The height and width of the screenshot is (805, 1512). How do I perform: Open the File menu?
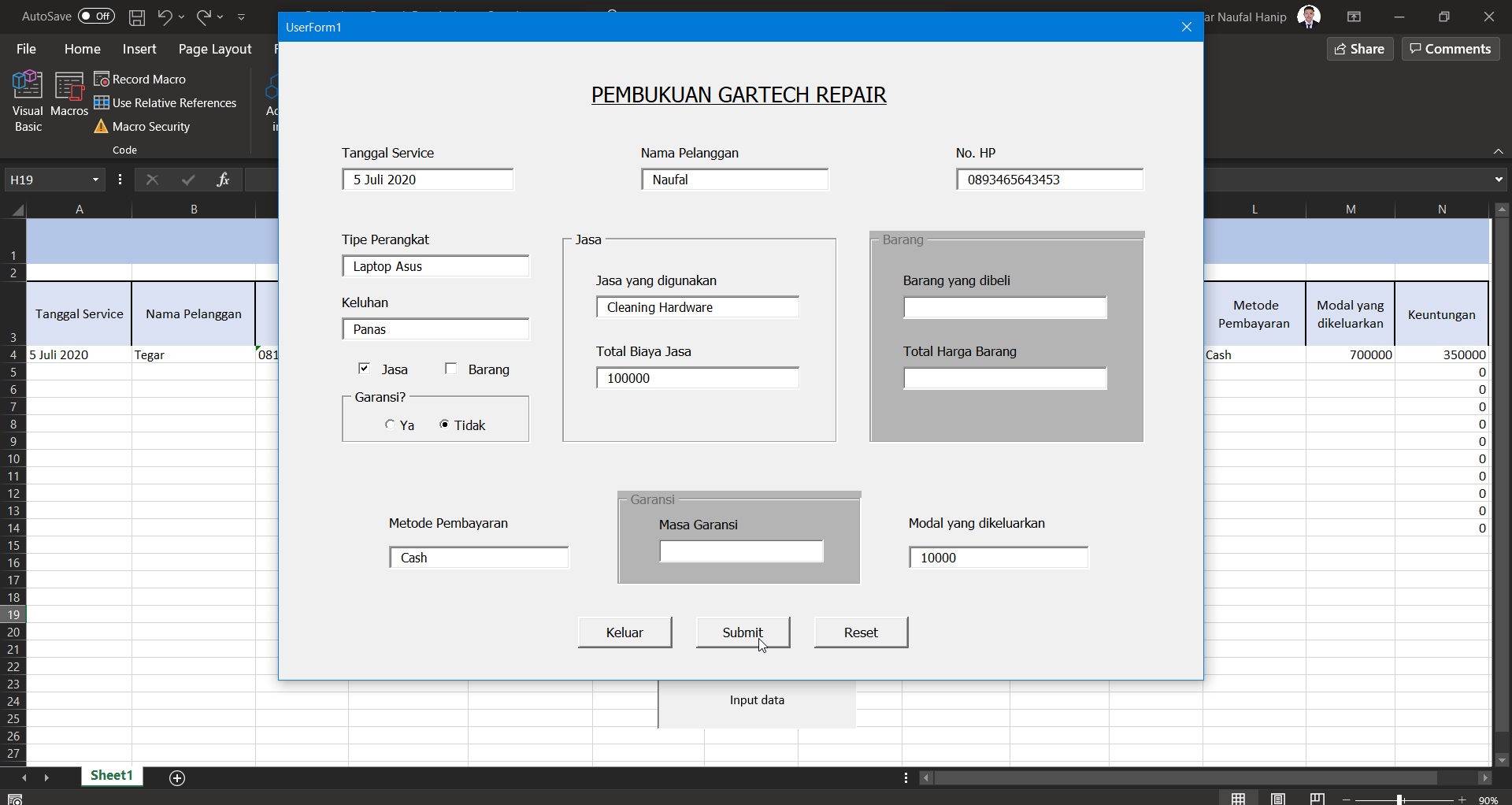click(25, 49)
